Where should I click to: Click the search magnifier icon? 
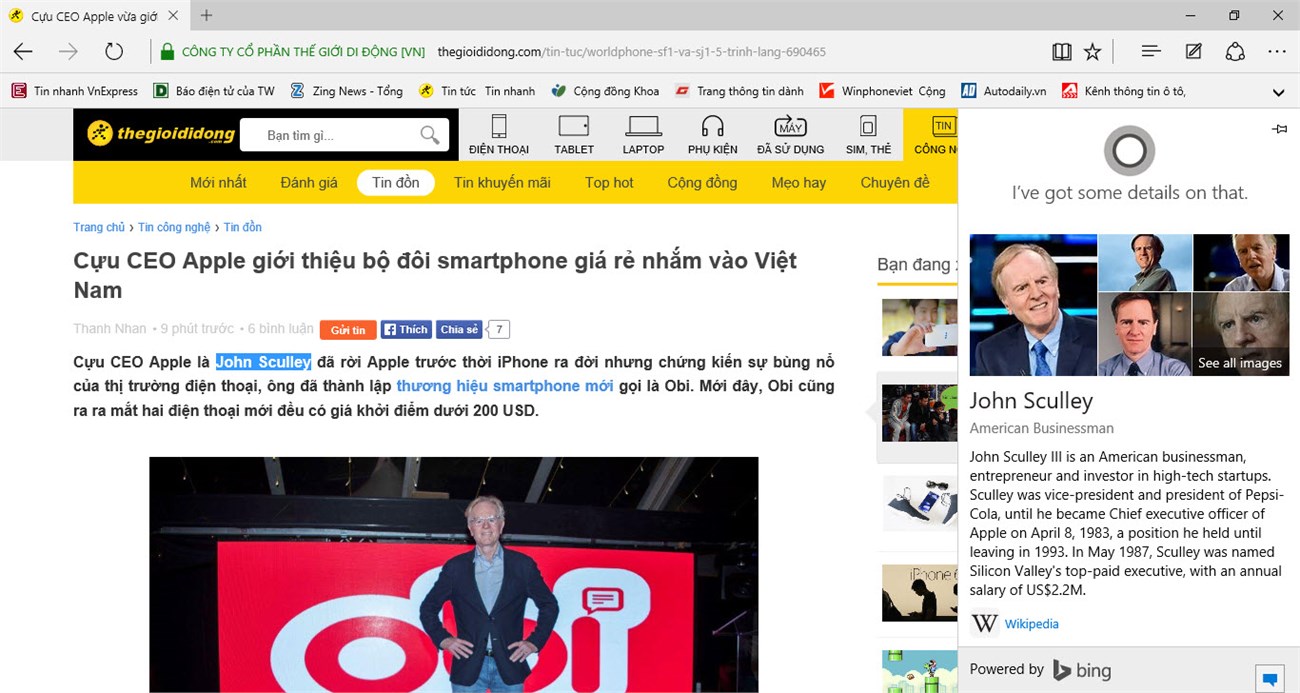(x=430, y=135)
